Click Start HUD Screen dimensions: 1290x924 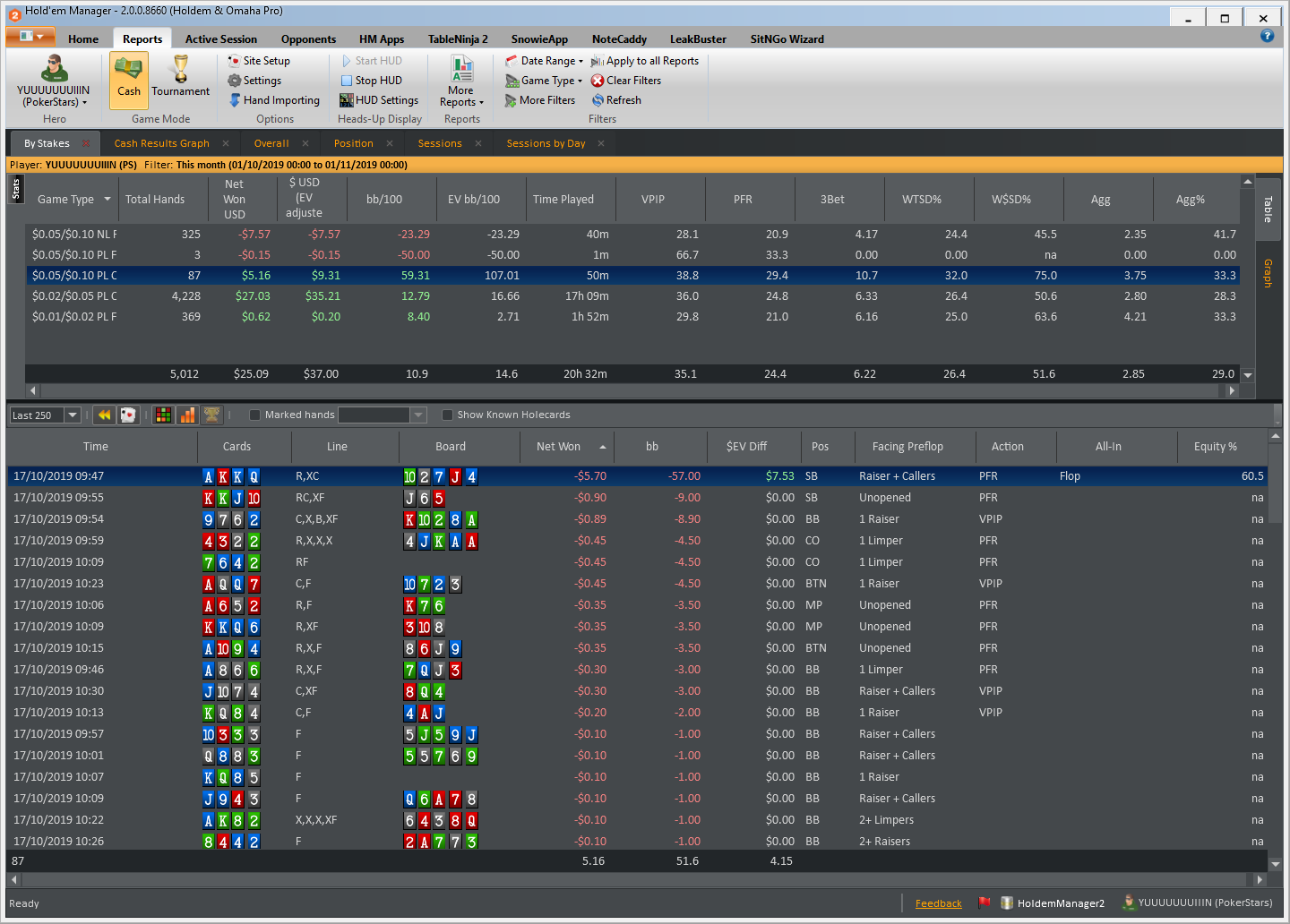pos(372,61)
